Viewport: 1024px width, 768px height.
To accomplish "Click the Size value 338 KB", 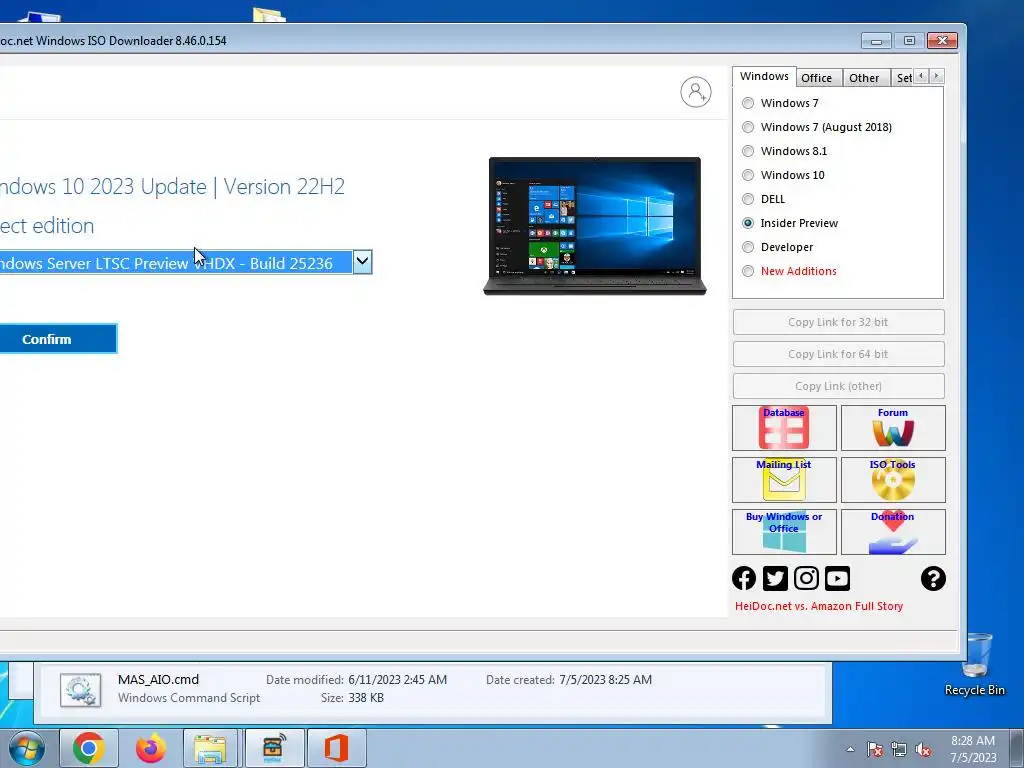I will coord(366,698).
